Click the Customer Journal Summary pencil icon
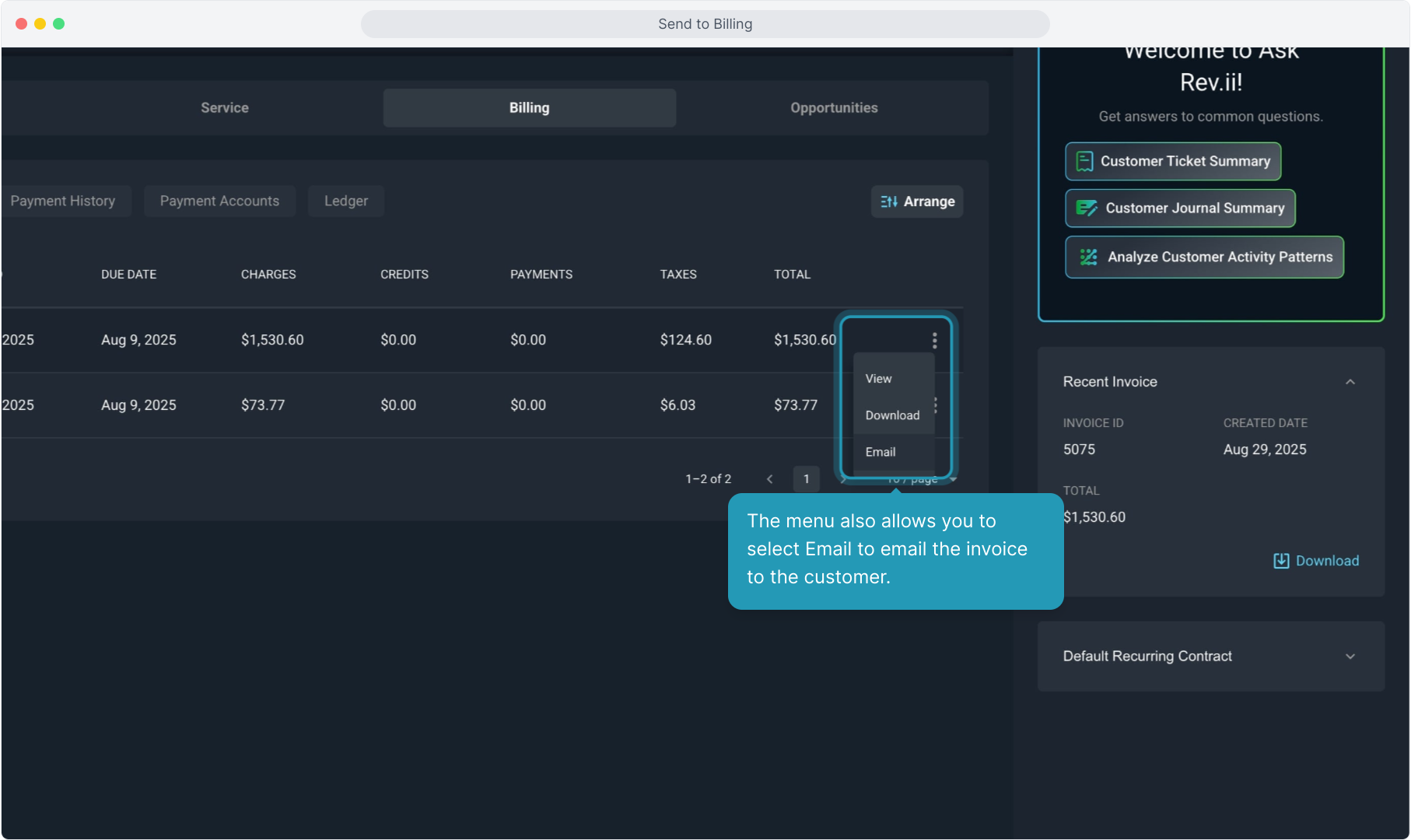This screenshot has height=840, width=1411. [x=1086, y=208]
